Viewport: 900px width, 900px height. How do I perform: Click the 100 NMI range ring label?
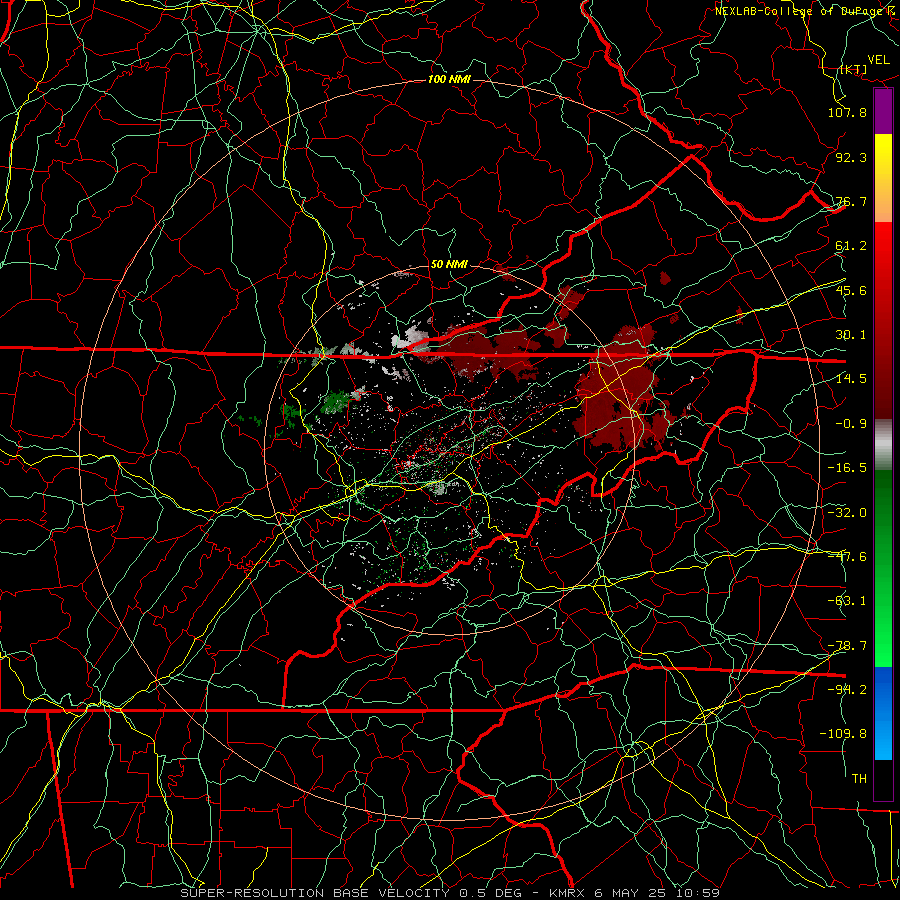pyautogui.click(x=449, y=79)
